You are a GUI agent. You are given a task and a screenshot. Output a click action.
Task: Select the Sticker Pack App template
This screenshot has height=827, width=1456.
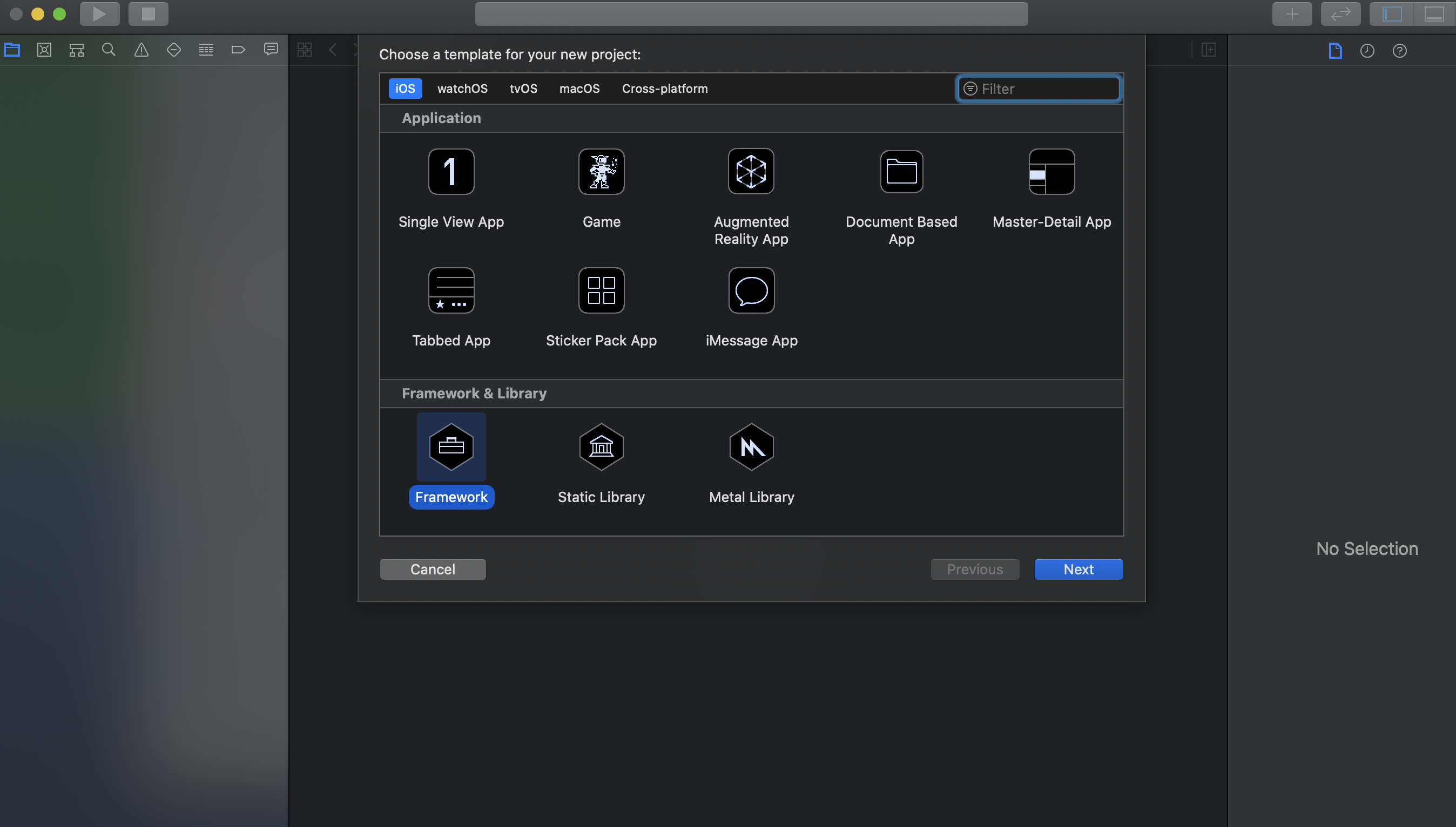coord(601,290)
